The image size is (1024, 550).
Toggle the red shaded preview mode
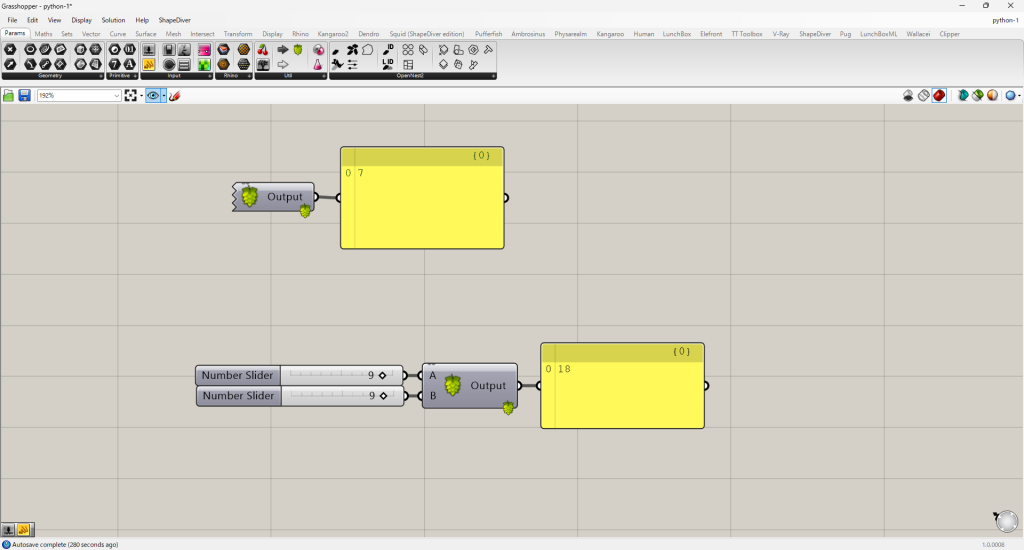(x=940, y=96)
